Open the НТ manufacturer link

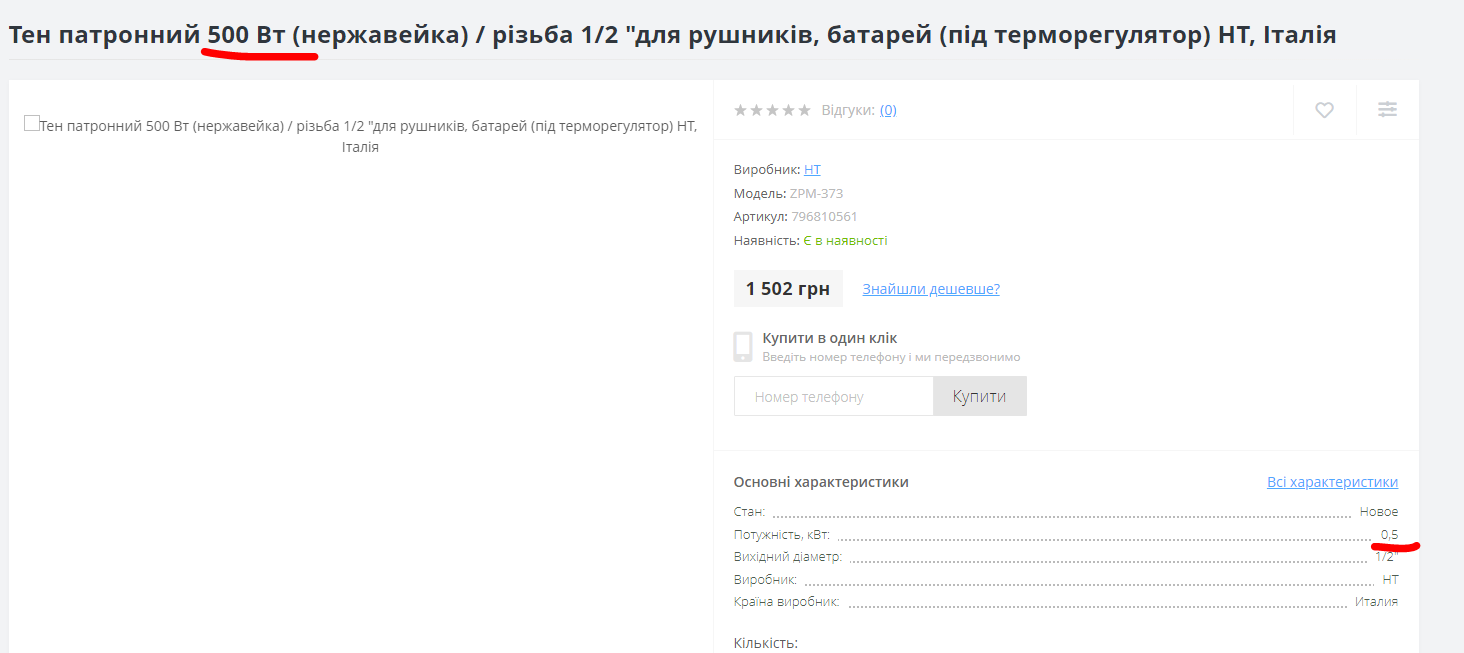pyautogui.click(x=812, y=170)
